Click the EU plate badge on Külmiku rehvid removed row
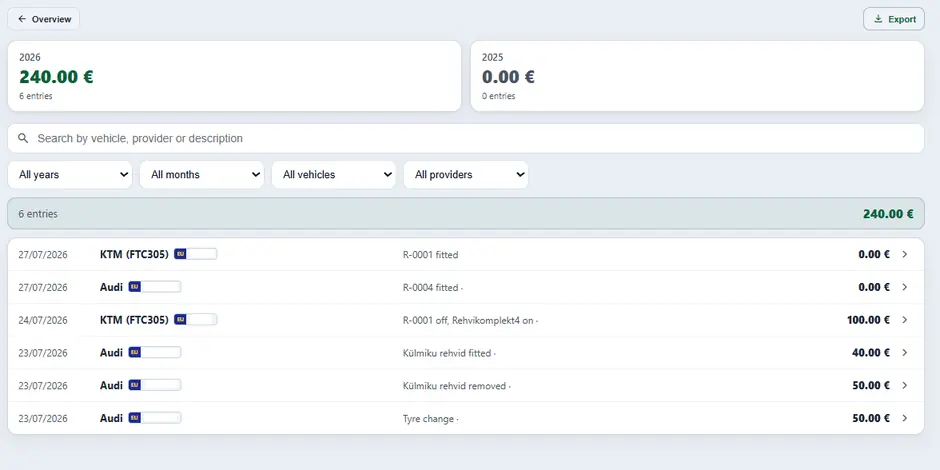 point(155,385)
